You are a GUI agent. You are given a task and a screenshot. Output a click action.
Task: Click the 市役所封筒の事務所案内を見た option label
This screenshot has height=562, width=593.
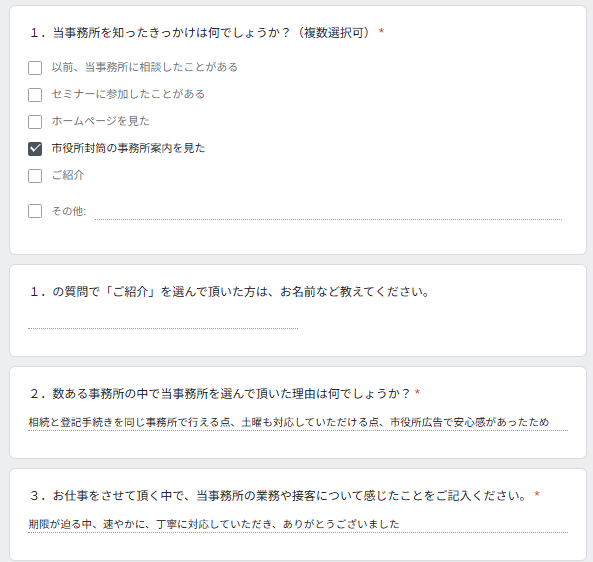(x=128, y=148)
